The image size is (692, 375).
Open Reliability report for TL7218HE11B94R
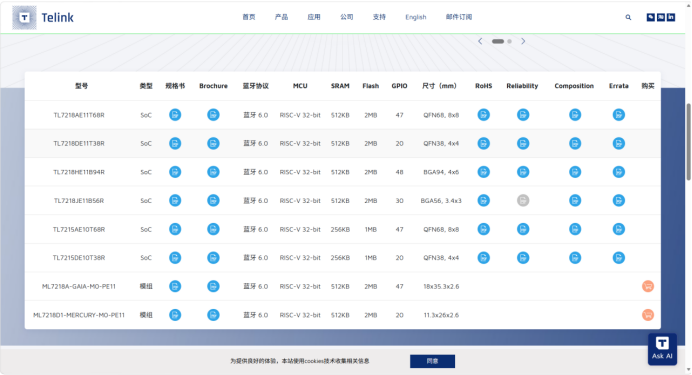click(523, 172)
